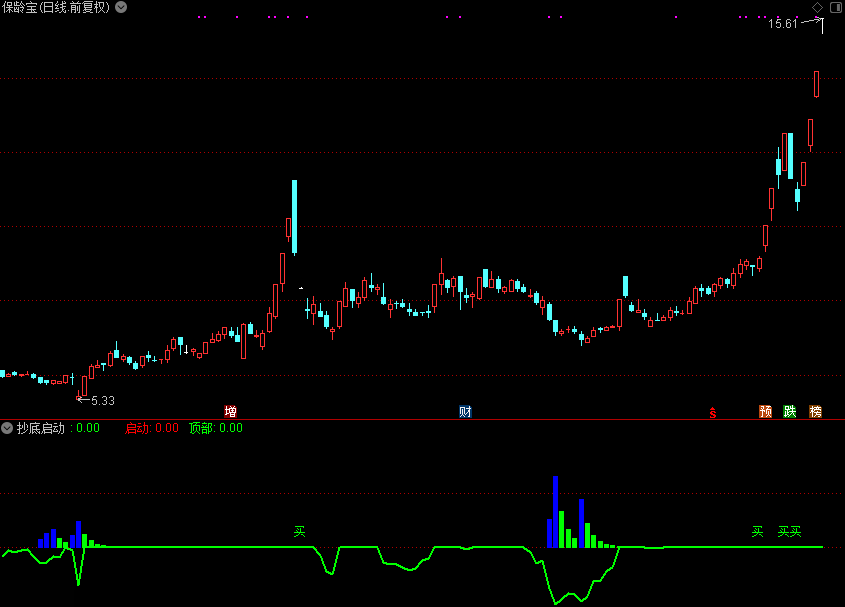Image resolution: width=845 pixels, height=607 pixels.
Task: Open the red 增 event marker
Action: point(231,412)
